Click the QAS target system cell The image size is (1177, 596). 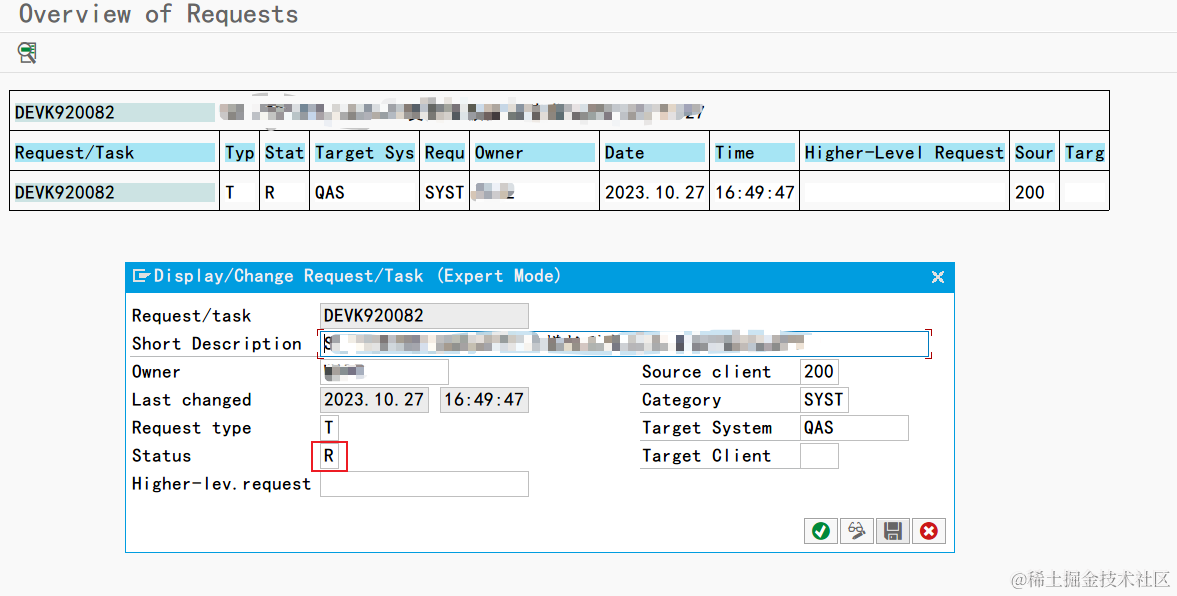[364, 193]
